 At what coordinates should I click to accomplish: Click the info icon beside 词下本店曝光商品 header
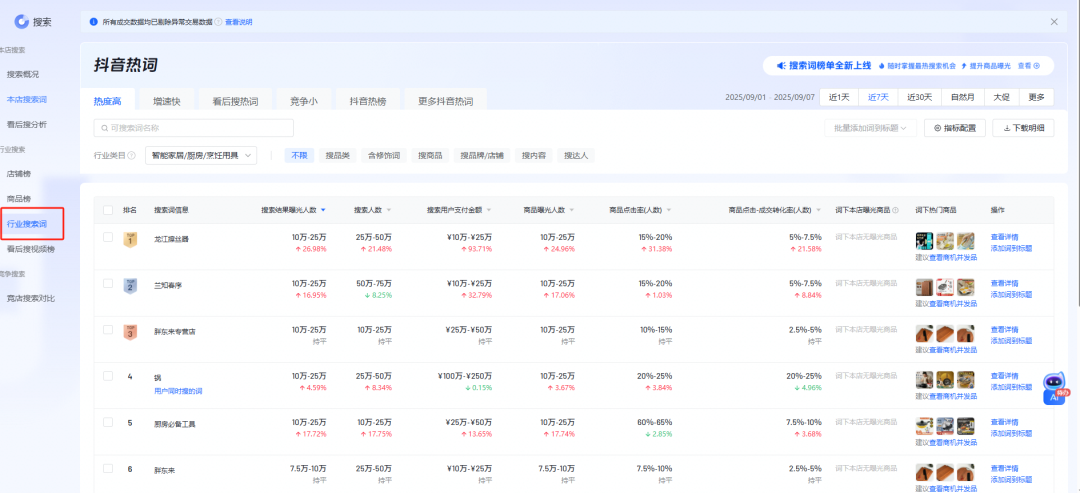click(895, 210)
